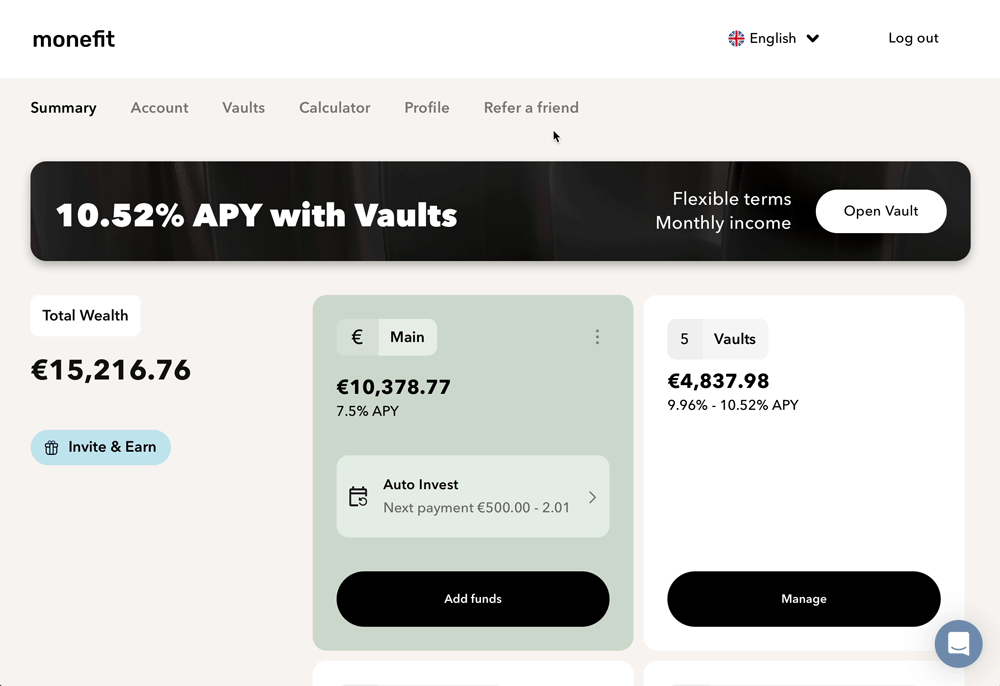Click the Auto Invest calendar icon

point(358,496)
